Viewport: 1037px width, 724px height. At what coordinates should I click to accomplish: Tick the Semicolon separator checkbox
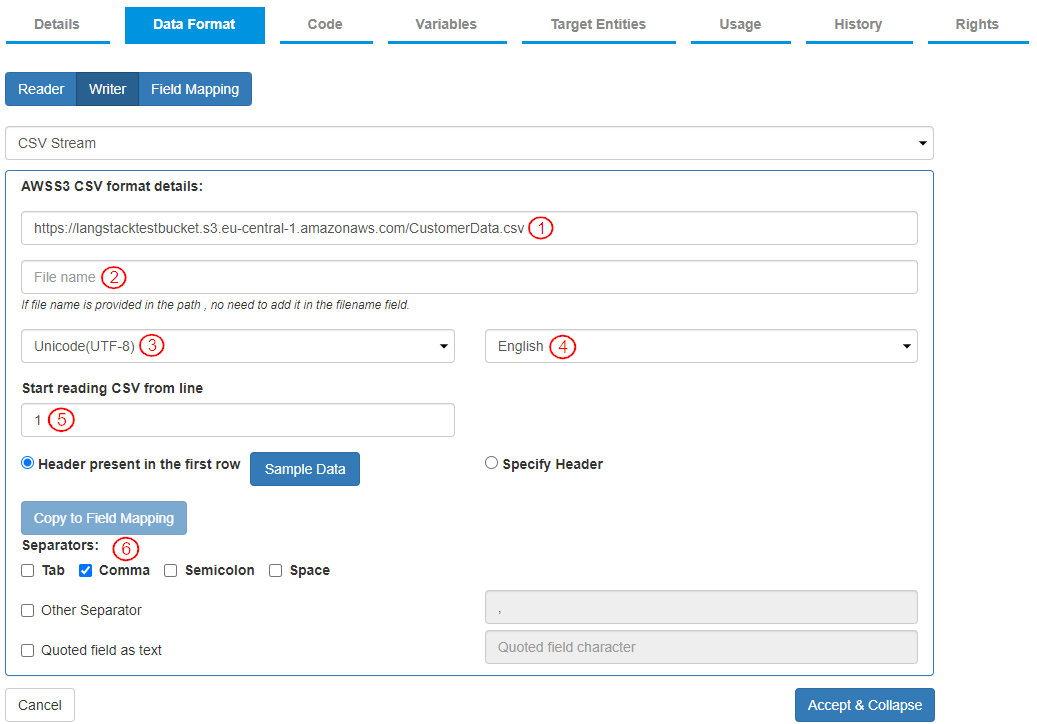click(171, 571)
